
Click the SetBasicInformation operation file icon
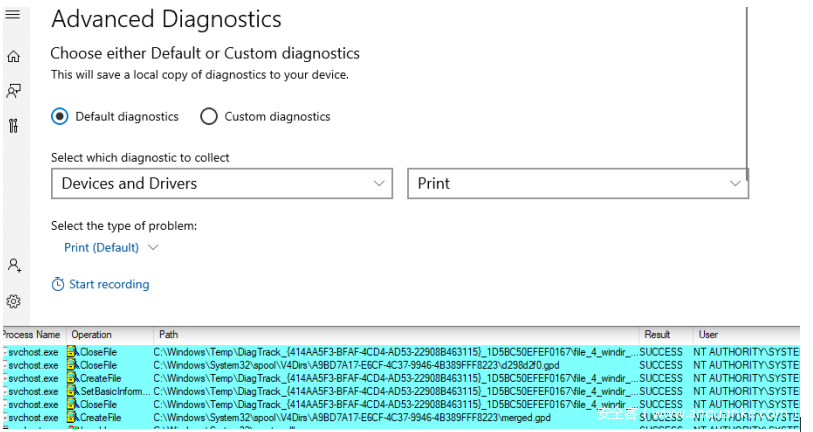[x=72, y=391]
